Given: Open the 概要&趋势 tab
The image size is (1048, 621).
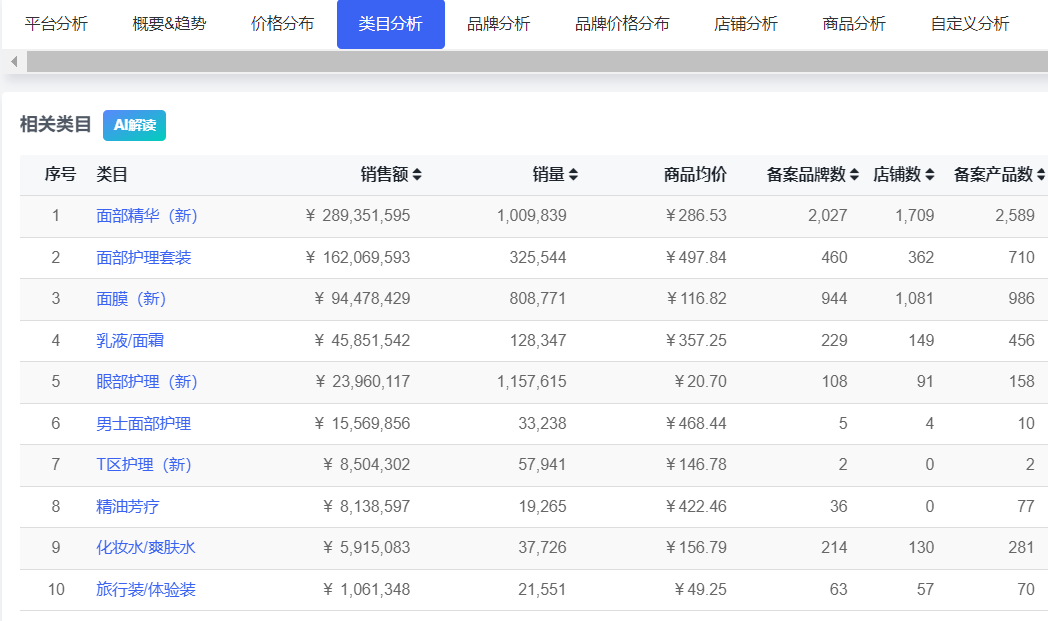Looking at the screenshot, I should click(x=169, y=24).
